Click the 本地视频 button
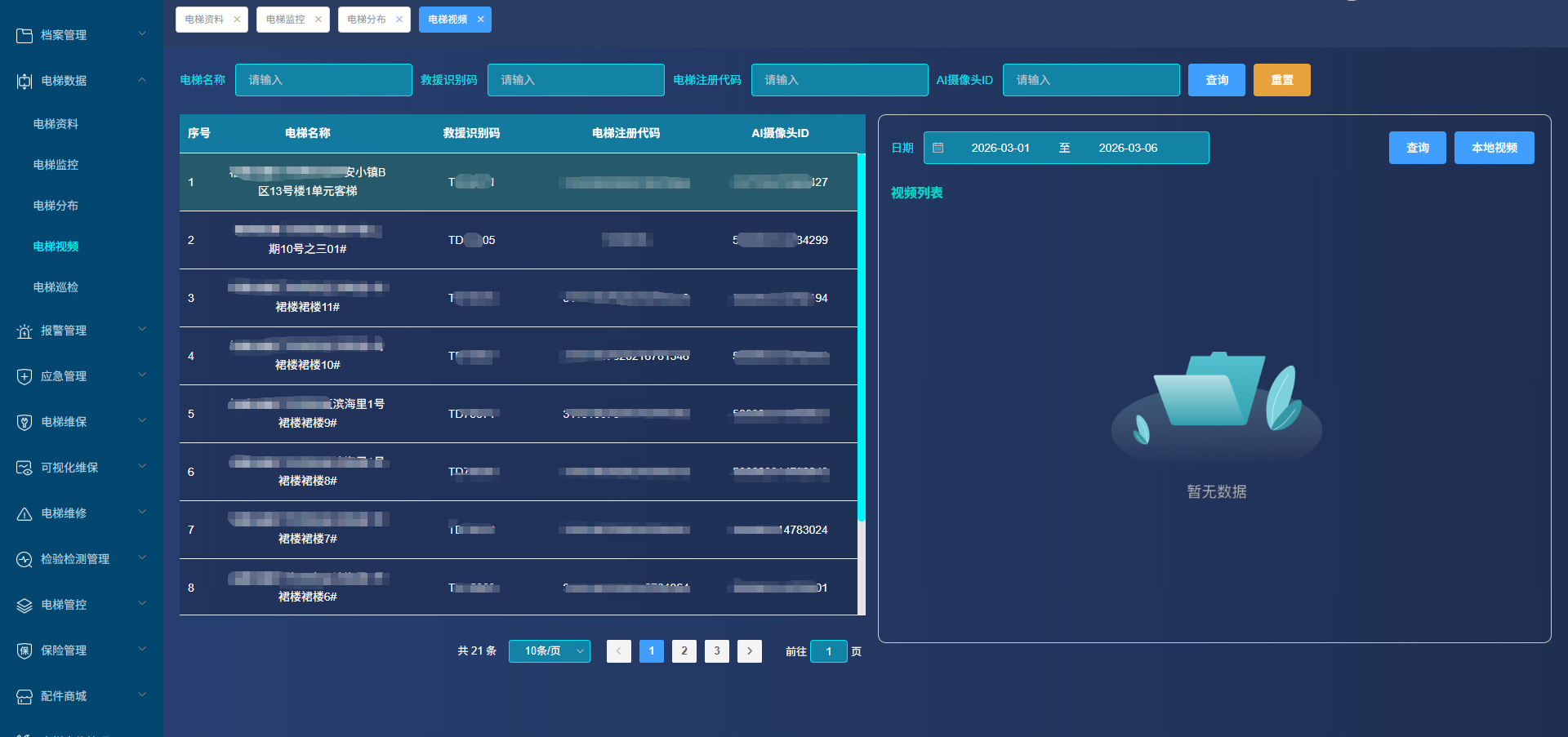 (1494, 148)
